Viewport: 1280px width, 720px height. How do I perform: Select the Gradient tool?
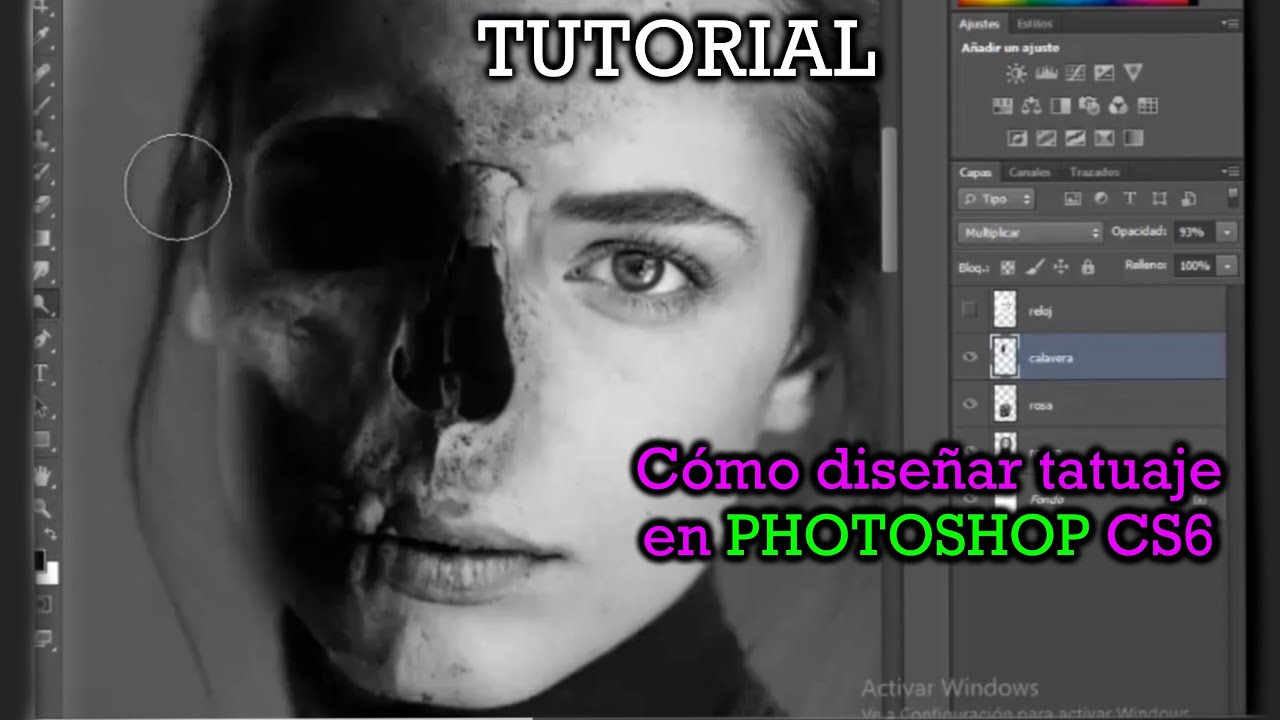(x=44, y=237)
